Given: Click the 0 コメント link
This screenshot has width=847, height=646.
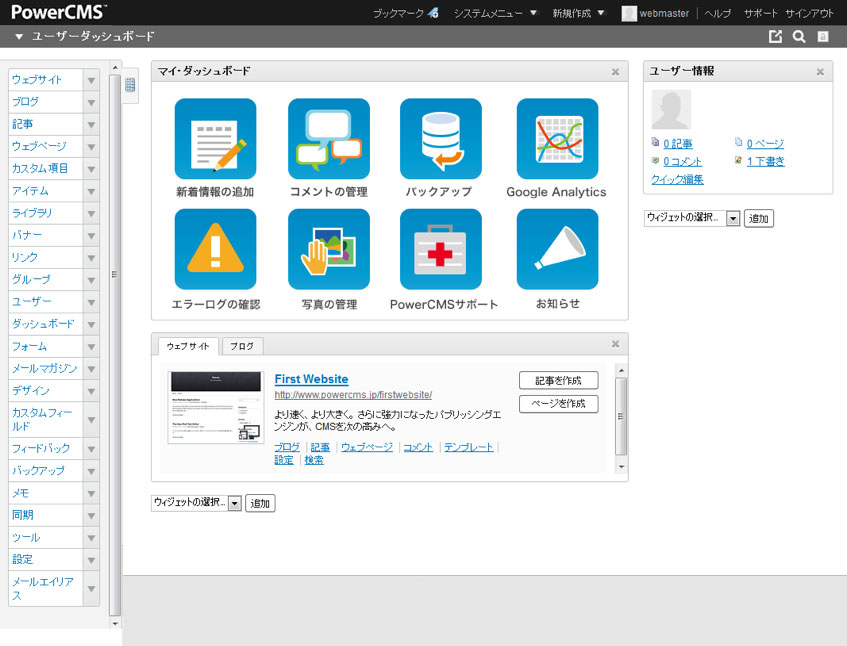Looking at the screenshot, I should tap(683, 161).
